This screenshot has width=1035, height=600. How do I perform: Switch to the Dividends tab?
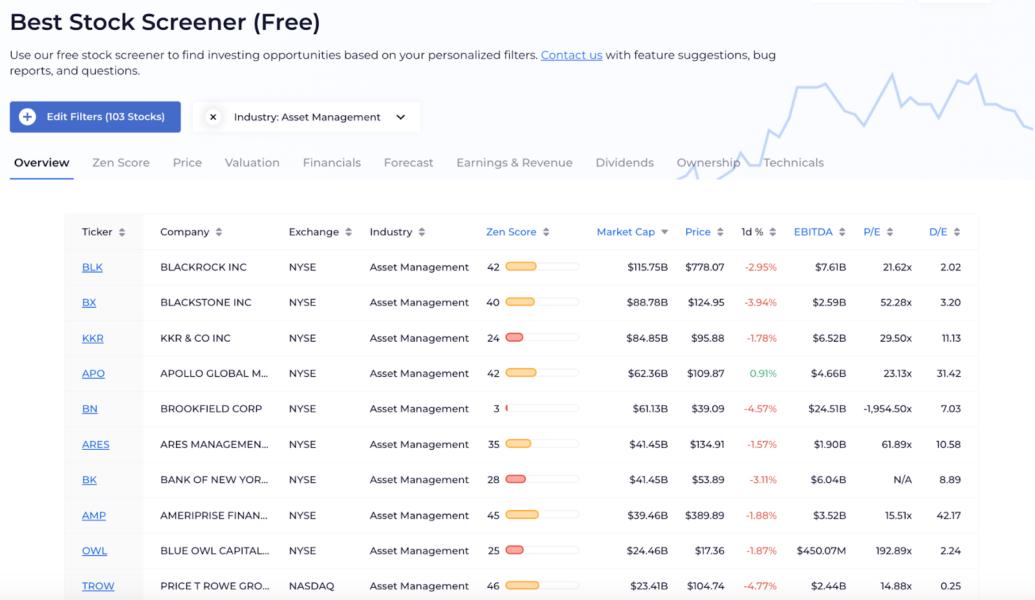click(624, 162)
